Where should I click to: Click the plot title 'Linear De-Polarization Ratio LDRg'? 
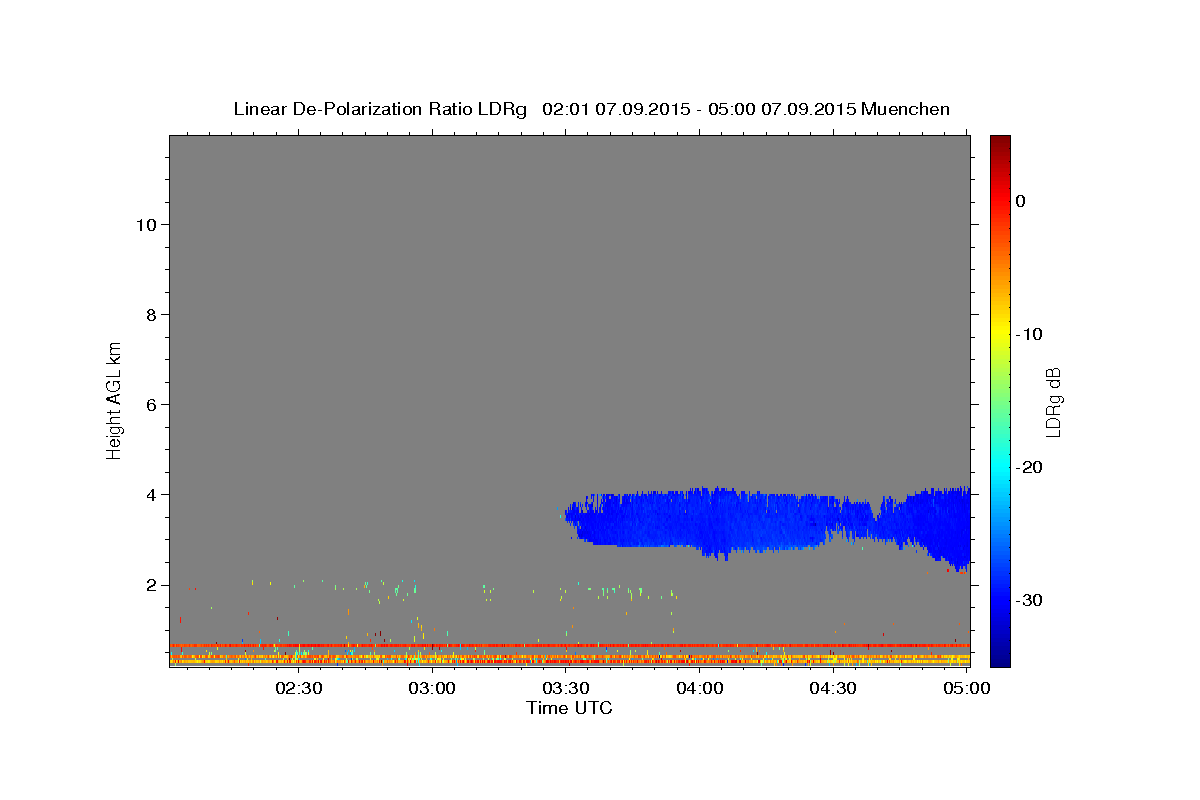pyautogui.click(x=379, y=109)
